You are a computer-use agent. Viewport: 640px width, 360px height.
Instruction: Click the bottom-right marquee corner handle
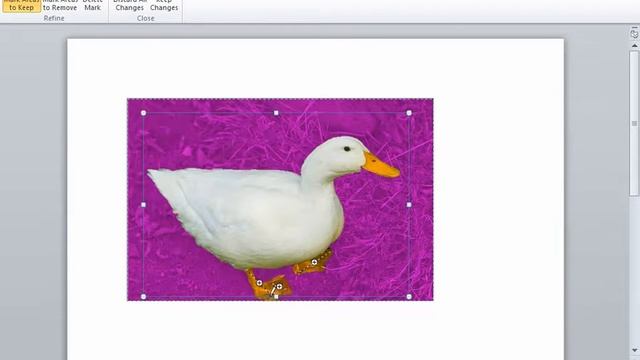409,297
